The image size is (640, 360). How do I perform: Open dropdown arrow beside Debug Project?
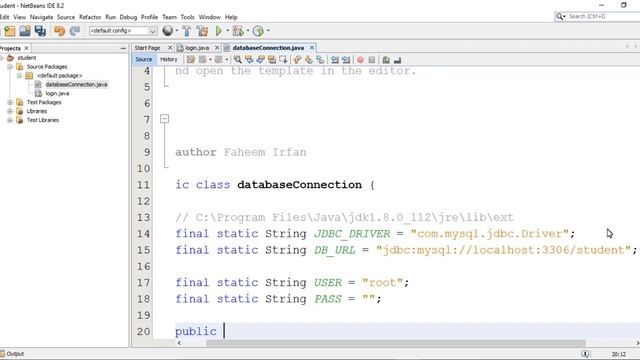point(248,31)
